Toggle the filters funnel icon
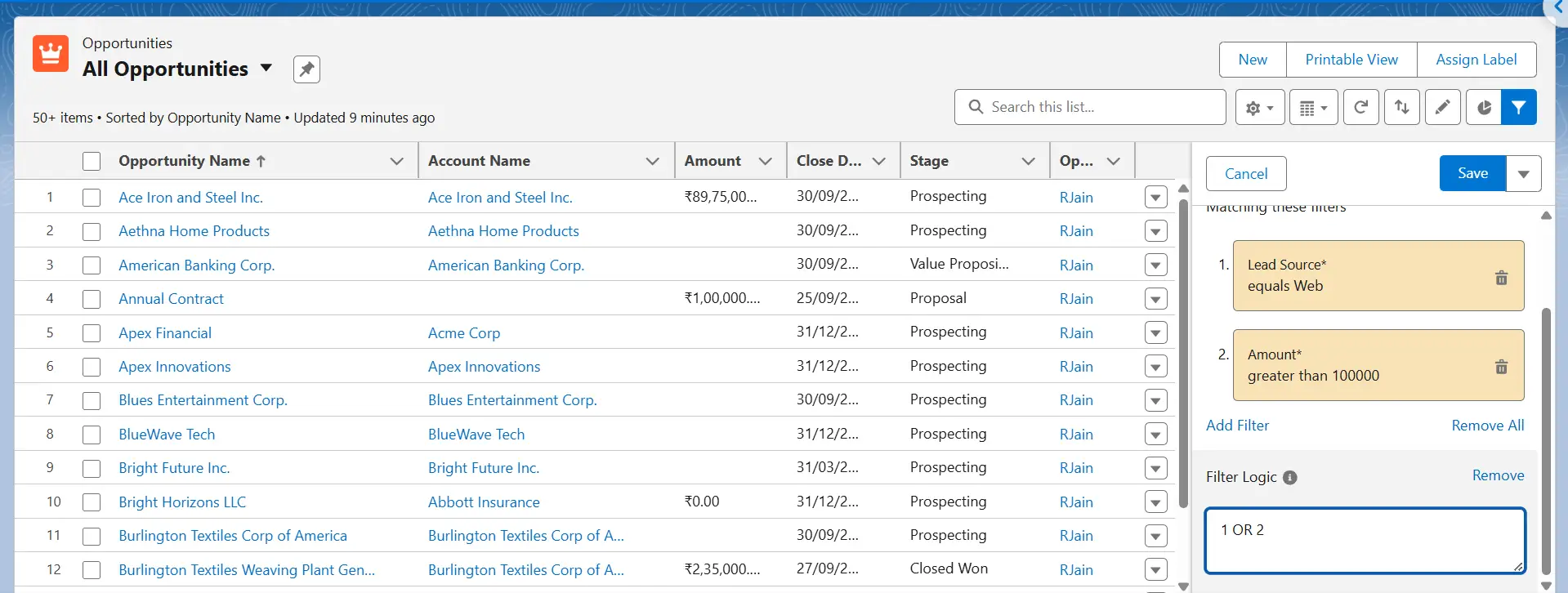This screenshot has height=593, width=1568. pos(1519,107)
